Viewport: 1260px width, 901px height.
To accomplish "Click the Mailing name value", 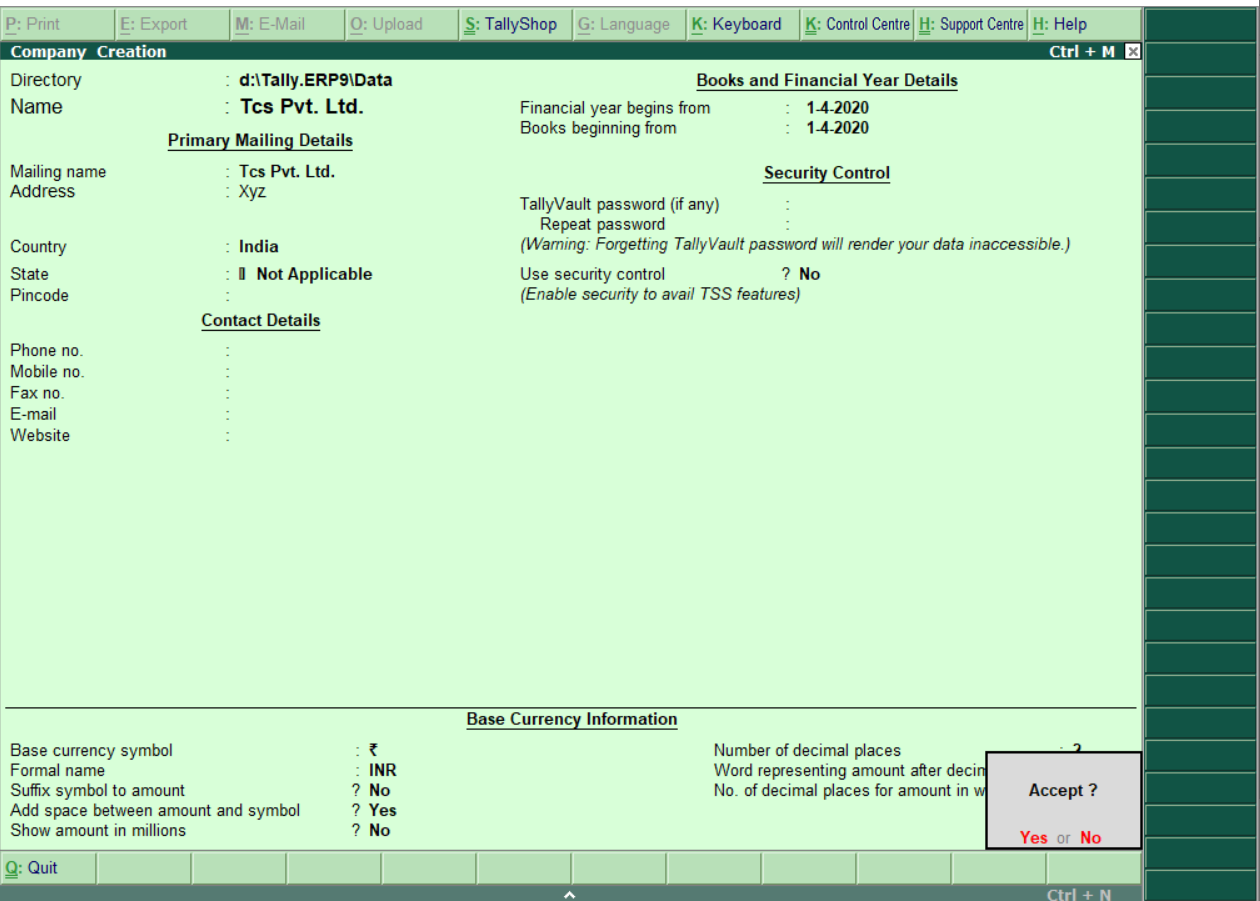I will coord(287,172).
